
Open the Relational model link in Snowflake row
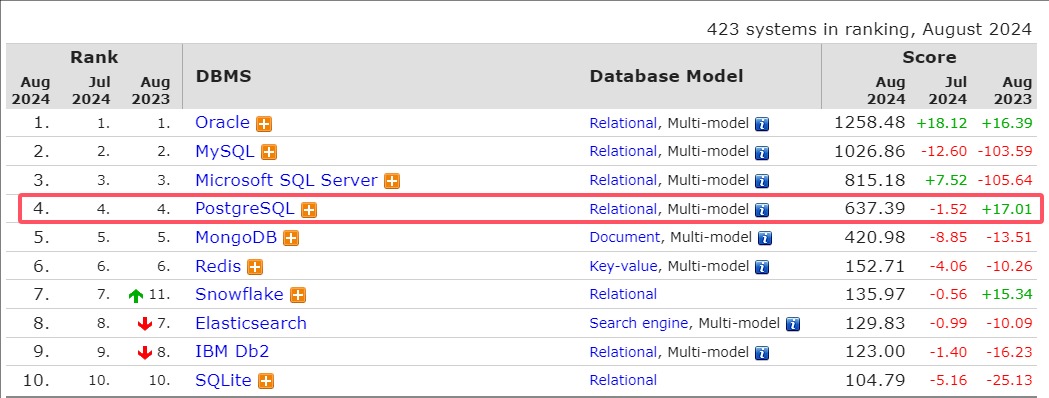(623, 294)
